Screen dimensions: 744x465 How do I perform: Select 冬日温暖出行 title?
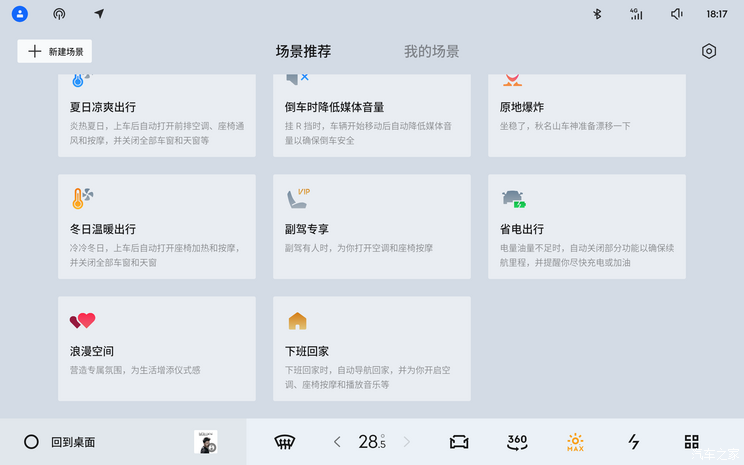[103, 229]
